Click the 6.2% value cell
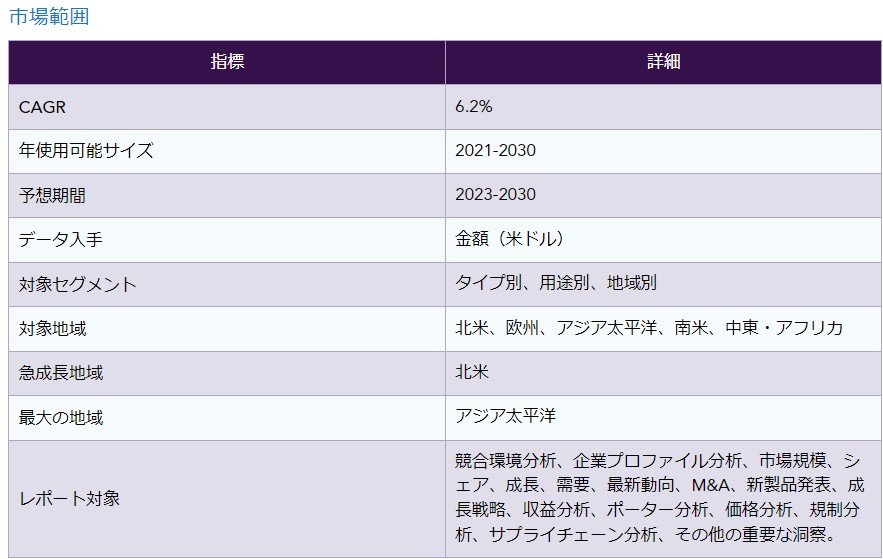Viewport: 883px width, 559px height. click(663, 107)
